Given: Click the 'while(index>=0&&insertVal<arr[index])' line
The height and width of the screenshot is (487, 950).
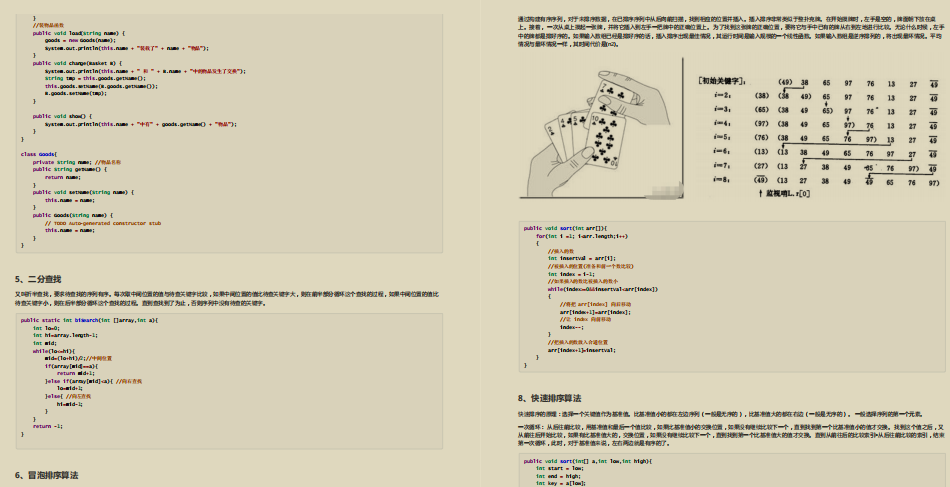Looking at the screenshot, I should [x=602, y=290].
